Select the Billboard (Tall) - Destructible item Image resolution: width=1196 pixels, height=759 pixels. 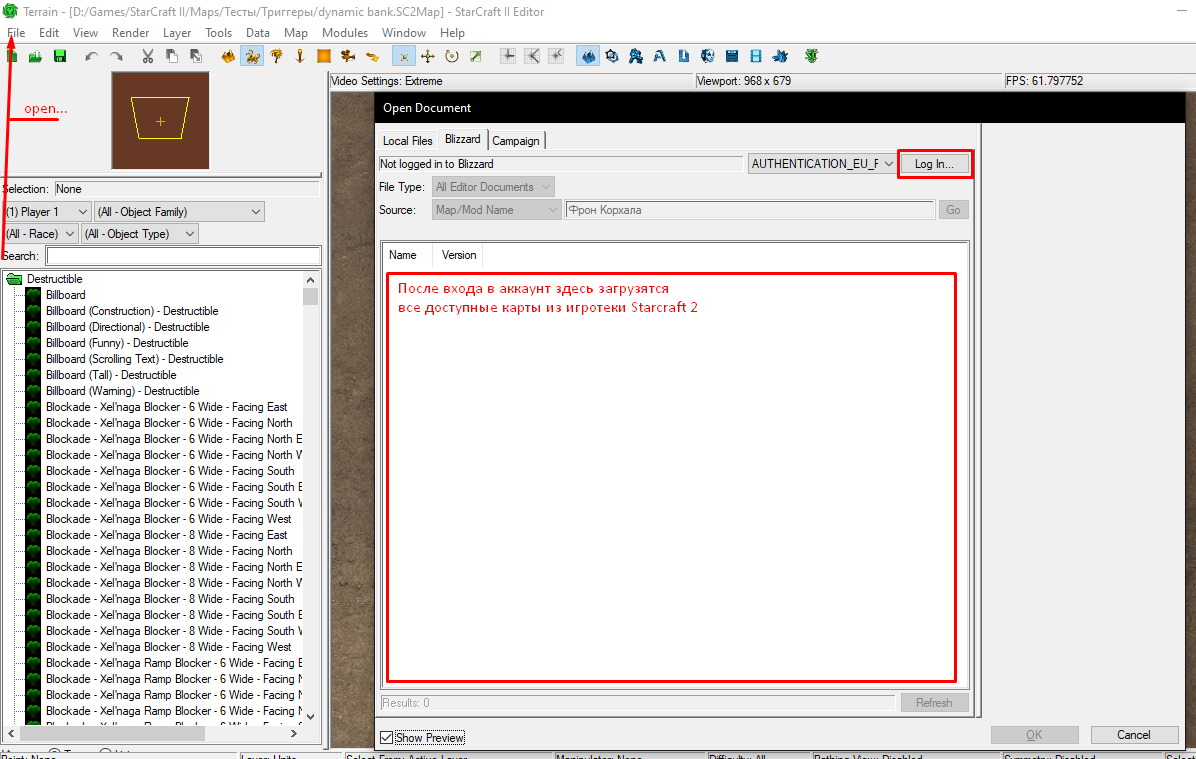point(111,375)
